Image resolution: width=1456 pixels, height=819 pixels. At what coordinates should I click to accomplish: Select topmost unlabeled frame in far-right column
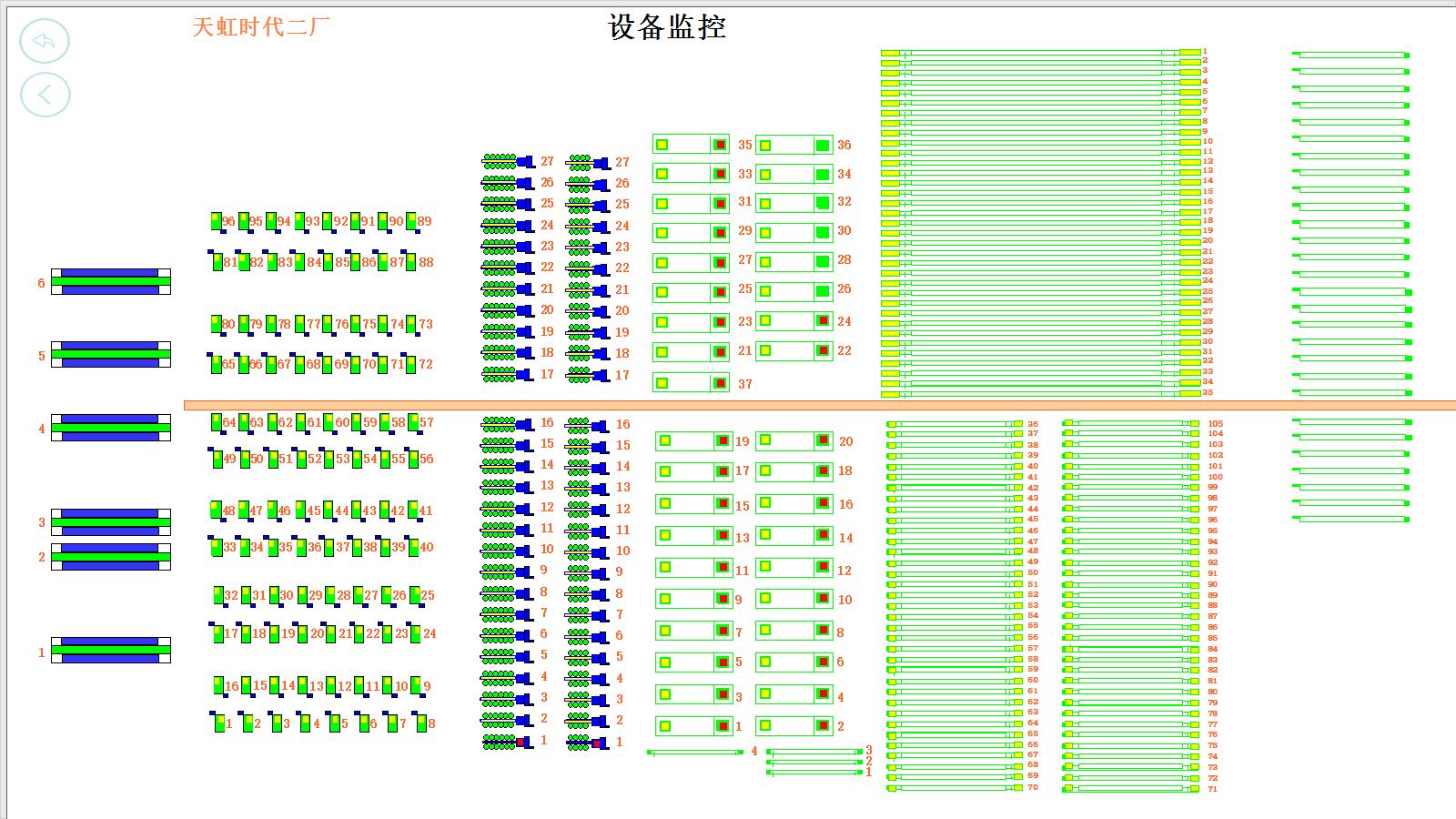[1351, 56]
